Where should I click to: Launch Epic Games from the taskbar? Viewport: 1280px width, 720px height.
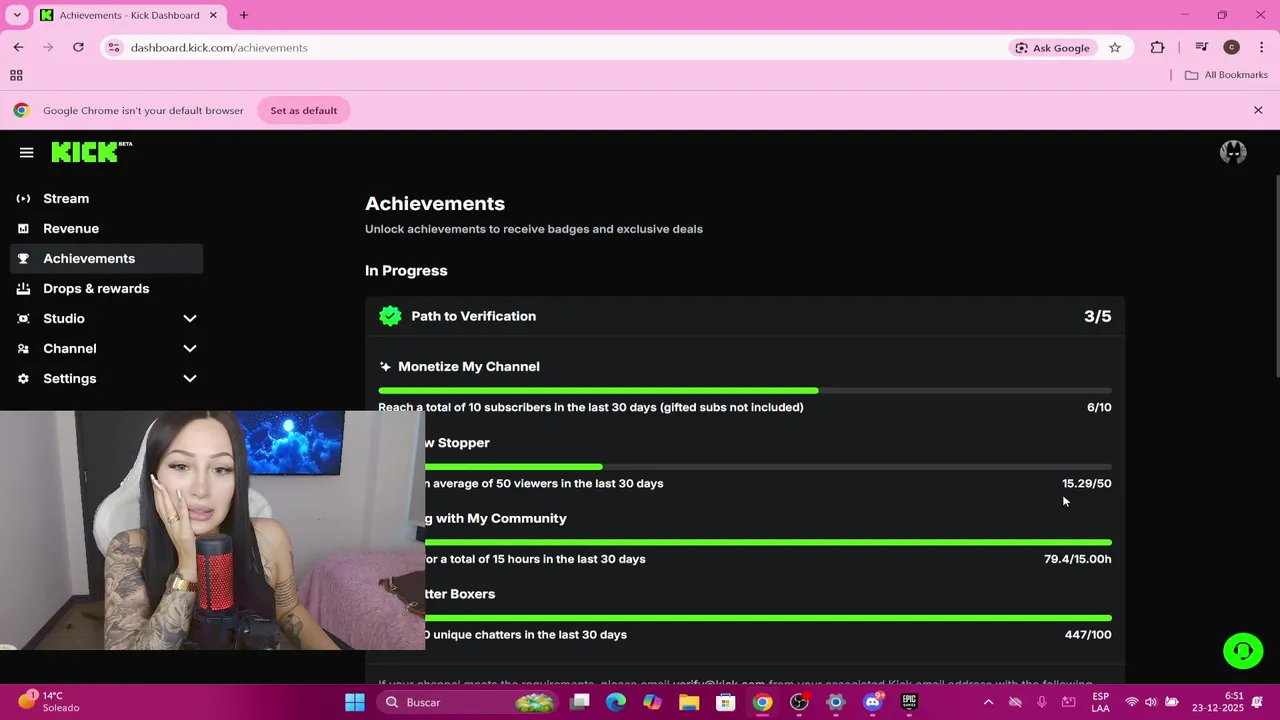point(909,702)
